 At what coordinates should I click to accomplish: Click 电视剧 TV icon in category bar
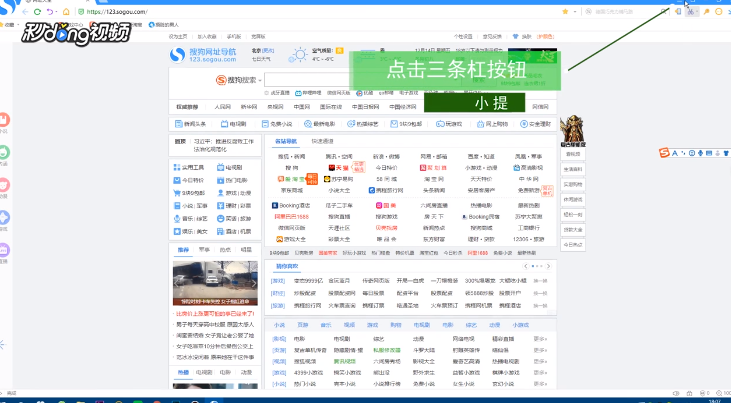[224, 124]
